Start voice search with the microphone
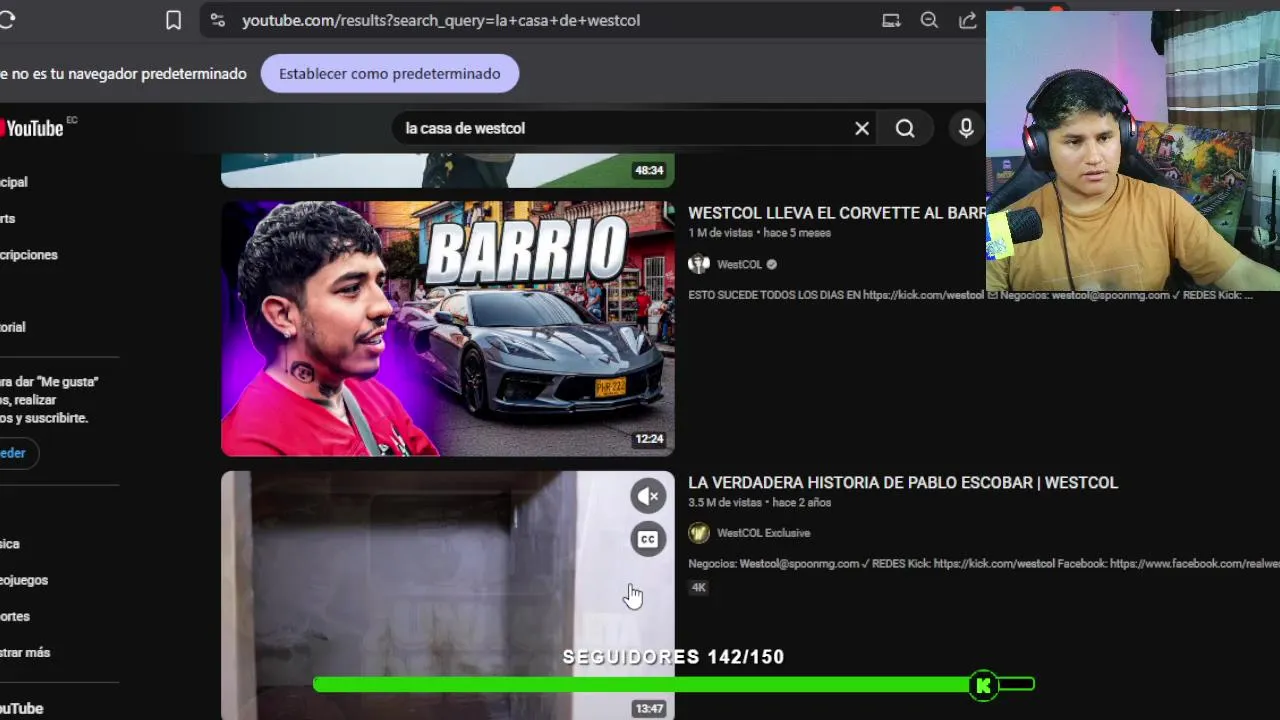 tap(966, 128)
